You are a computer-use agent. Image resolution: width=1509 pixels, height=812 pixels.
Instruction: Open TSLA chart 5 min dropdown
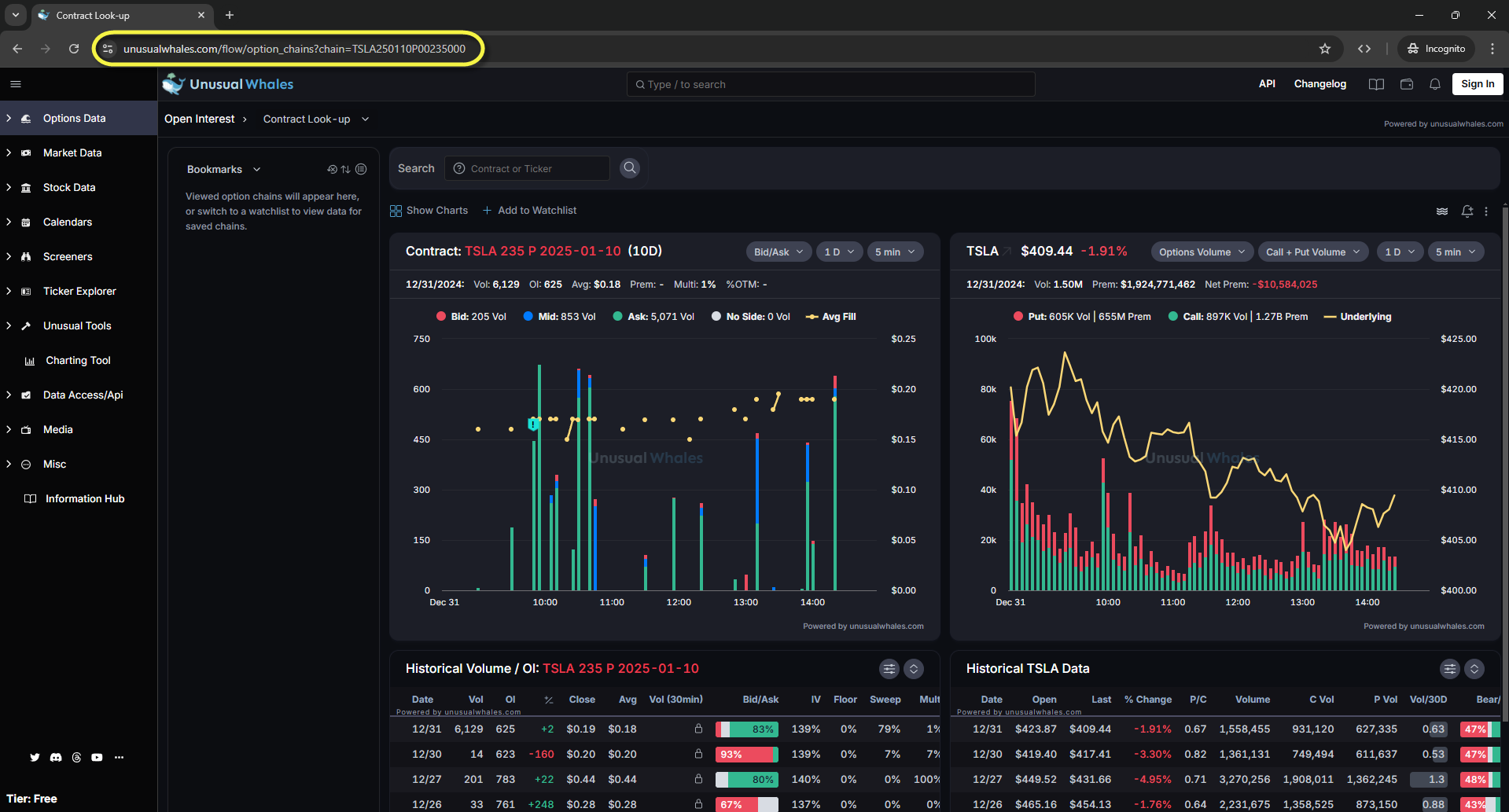click(x=1456, y=252)
